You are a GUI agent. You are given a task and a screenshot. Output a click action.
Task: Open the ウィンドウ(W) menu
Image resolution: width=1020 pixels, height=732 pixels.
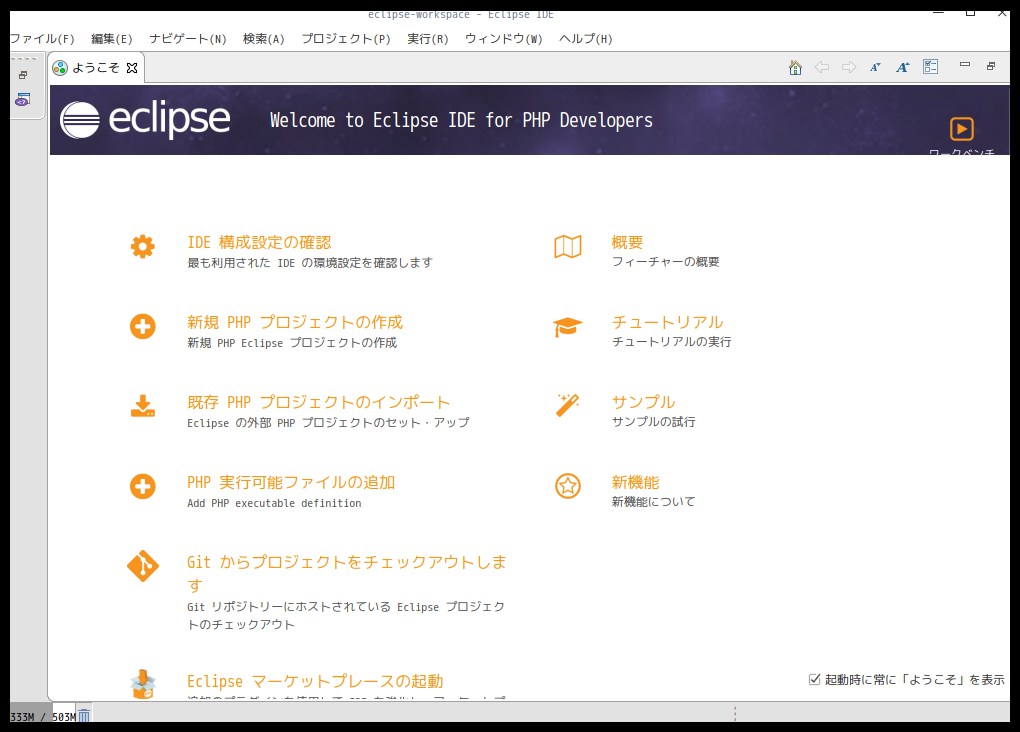pyautogui.click(x=504, y=39)
